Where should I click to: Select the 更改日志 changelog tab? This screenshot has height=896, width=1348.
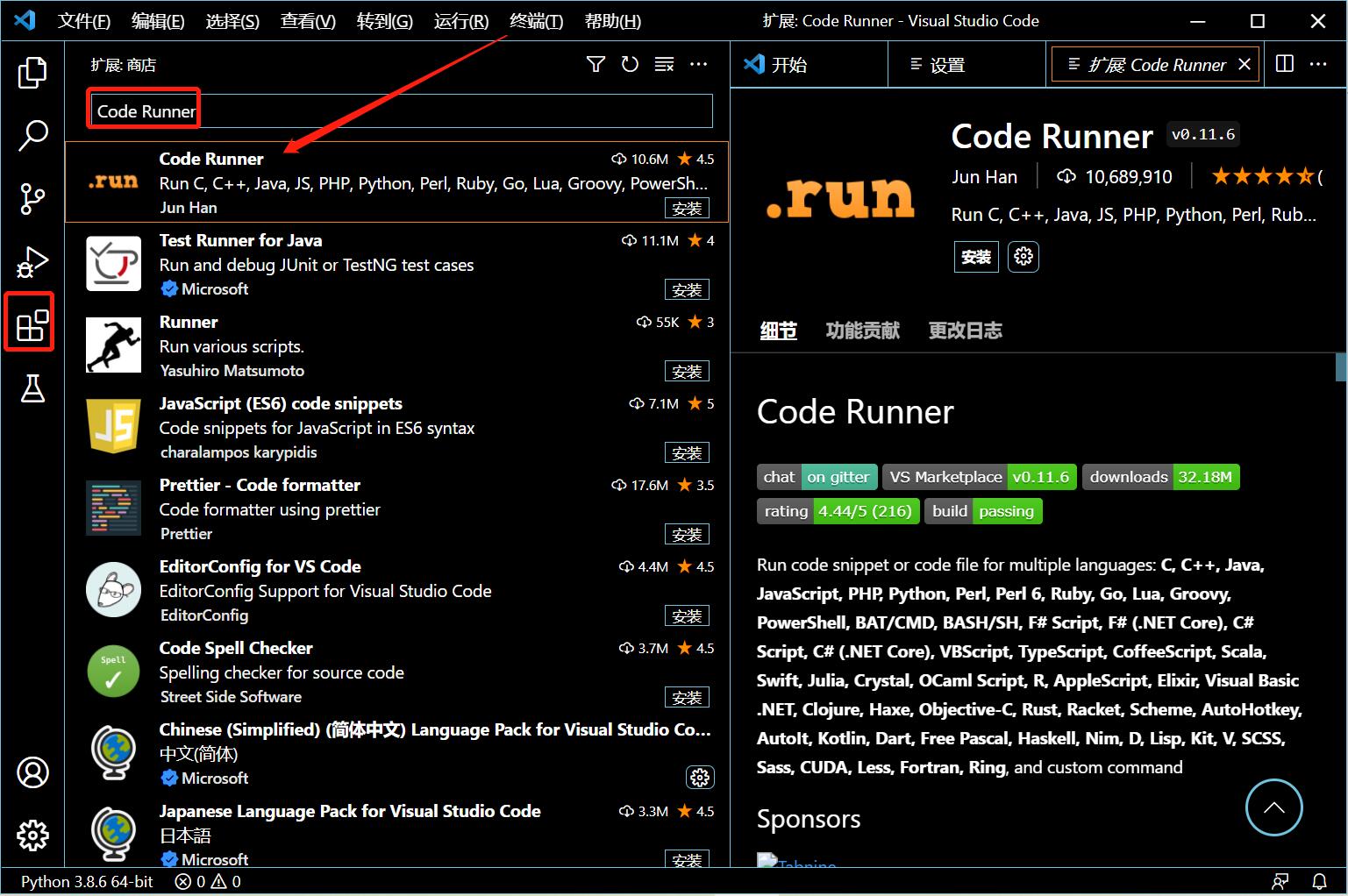pos(966,331)
